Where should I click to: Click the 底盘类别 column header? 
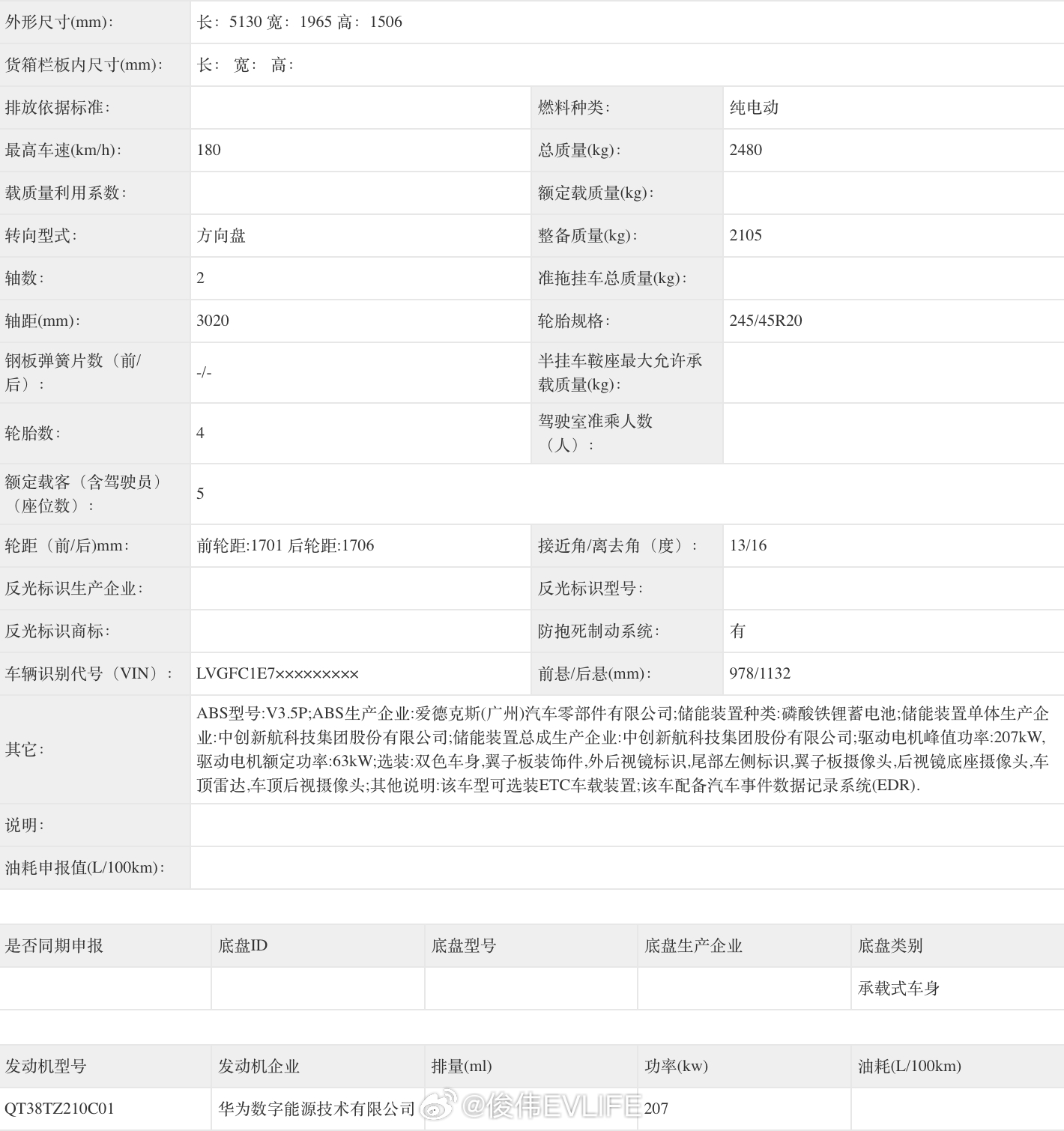pos(890,945)
